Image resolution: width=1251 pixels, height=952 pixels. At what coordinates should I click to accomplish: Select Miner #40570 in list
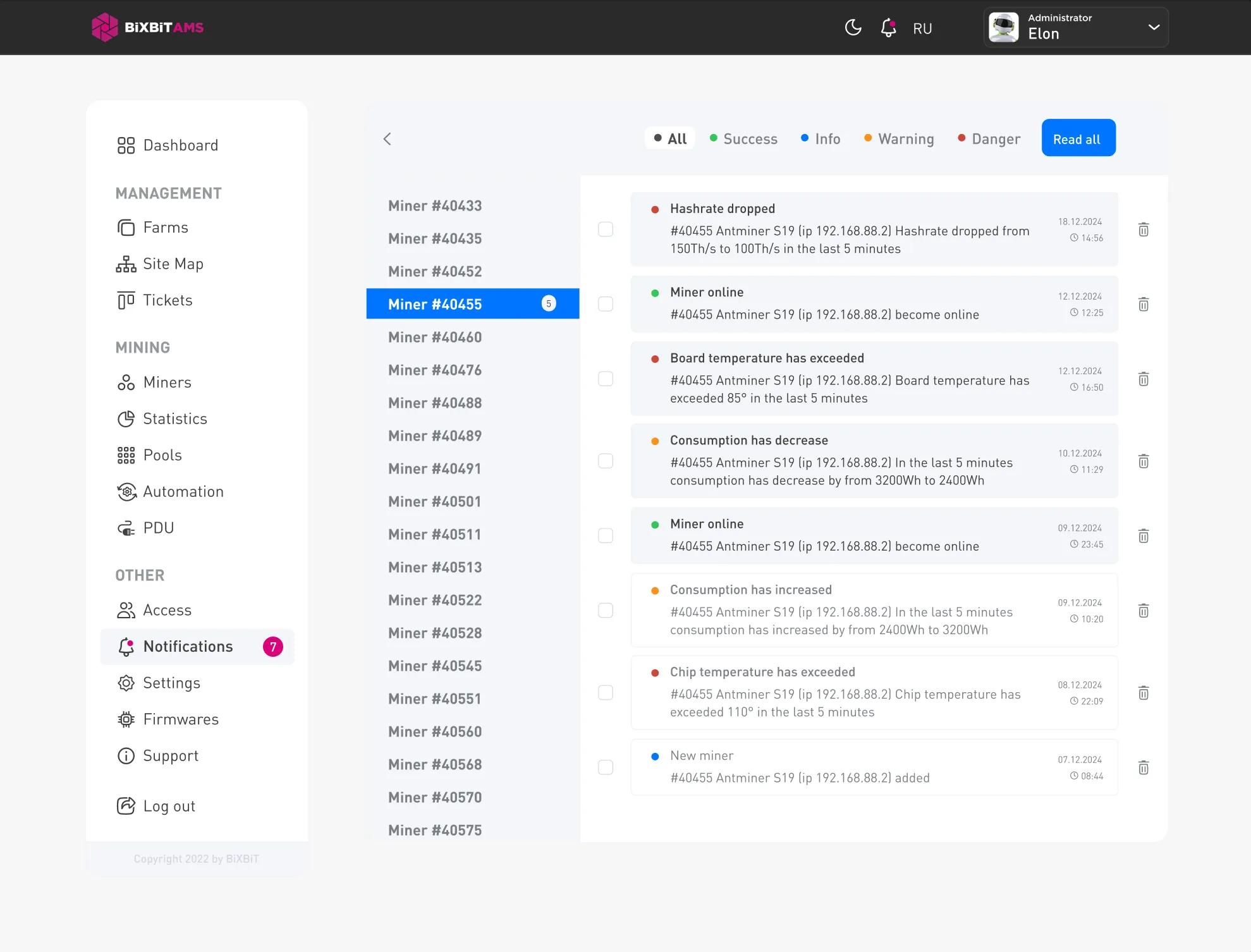tap(435, 797)
